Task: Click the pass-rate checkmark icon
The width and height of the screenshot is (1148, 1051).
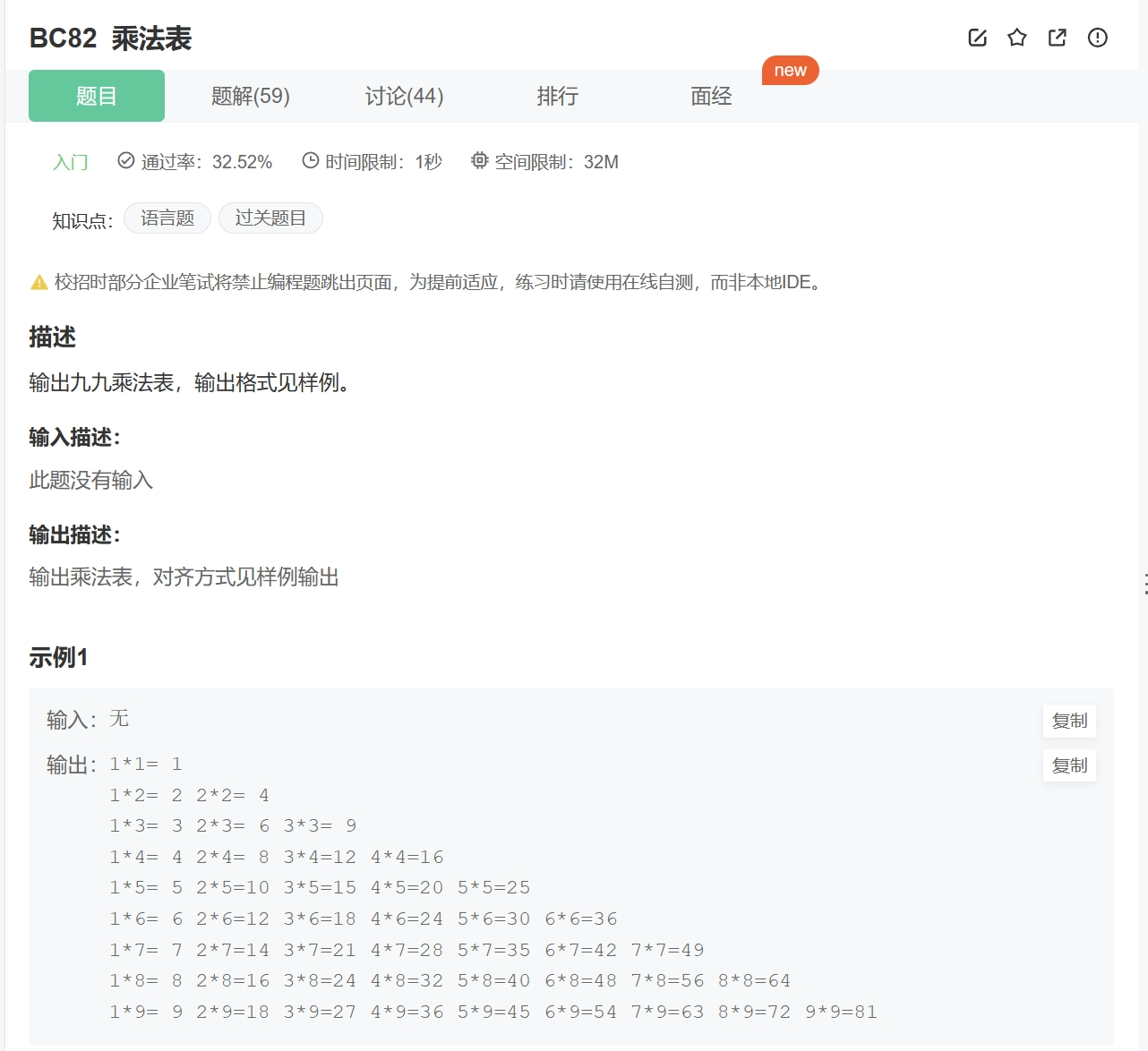Action: [124, 161]
